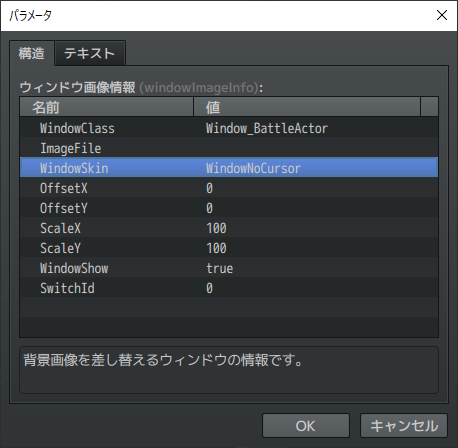The image size is (458, 448).
Task: Select the ScaleY row
Action: (229, 248)
